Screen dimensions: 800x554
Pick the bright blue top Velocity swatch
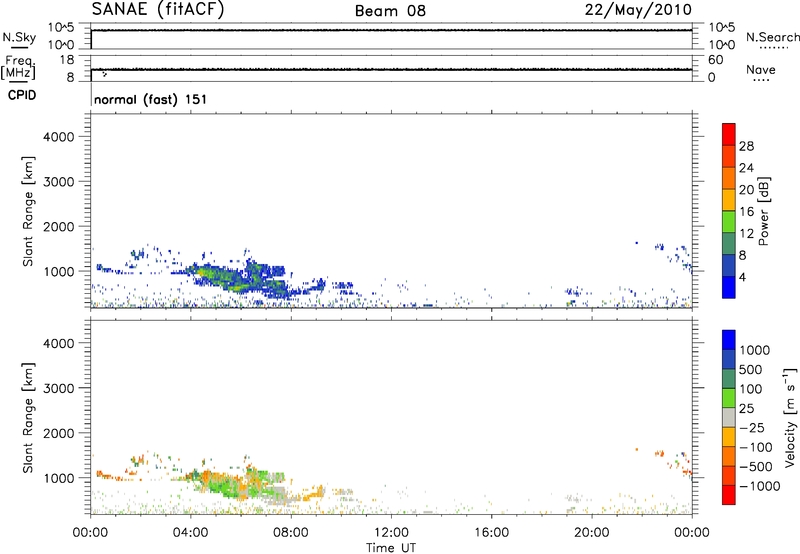729,340
